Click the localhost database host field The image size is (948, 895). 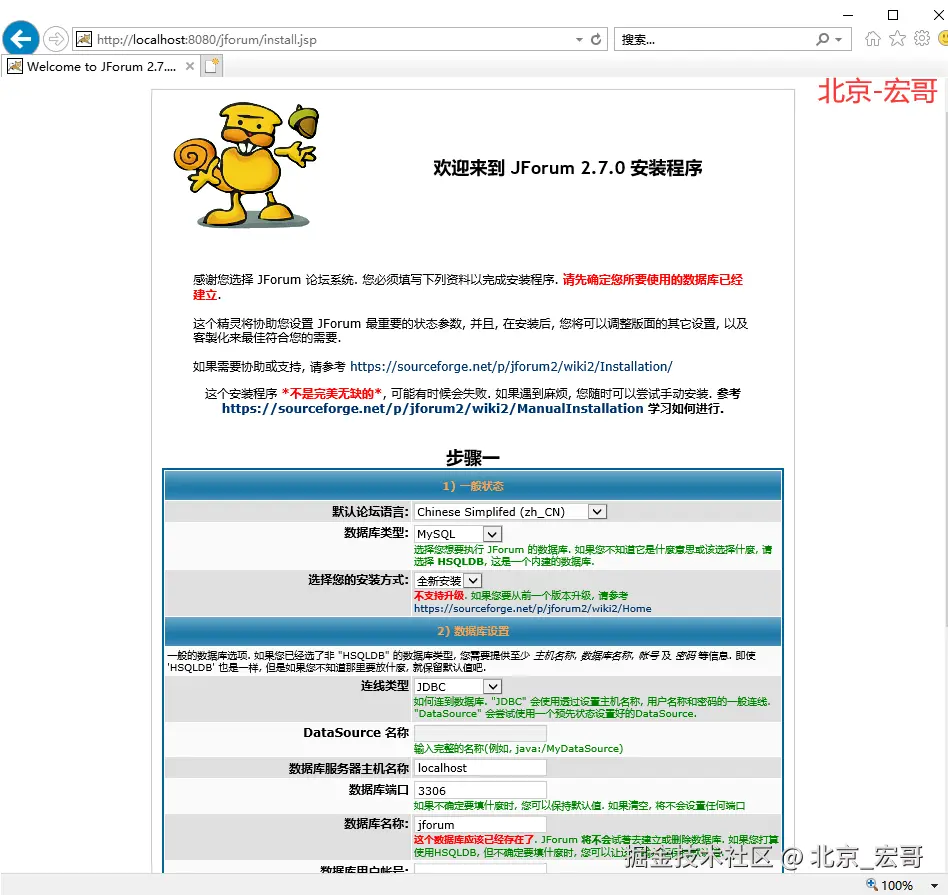click(480, 768)
